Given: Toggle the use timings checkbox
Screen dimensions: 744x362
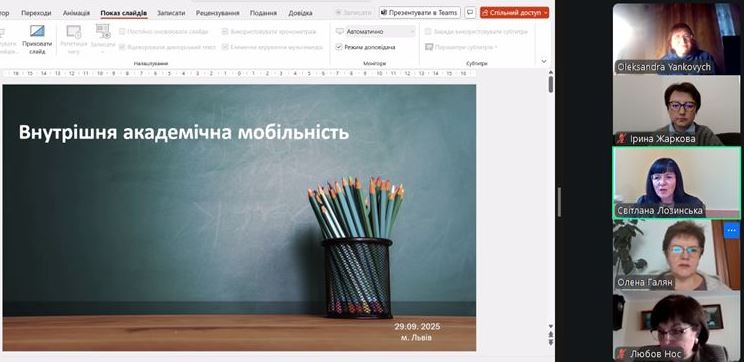Looking at the screenshot, I should 225,32.
